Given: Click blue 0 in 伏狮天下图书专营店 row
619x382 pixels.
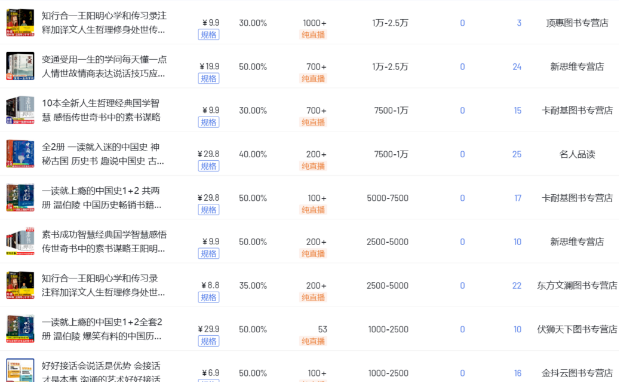Looking at the screenshot, I should [462, 330].
